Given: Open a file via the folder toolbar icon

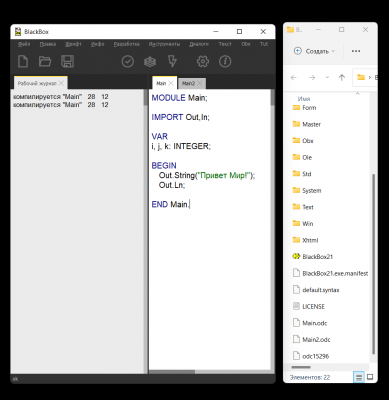Looking at the screenshot, I should [45, 62].
